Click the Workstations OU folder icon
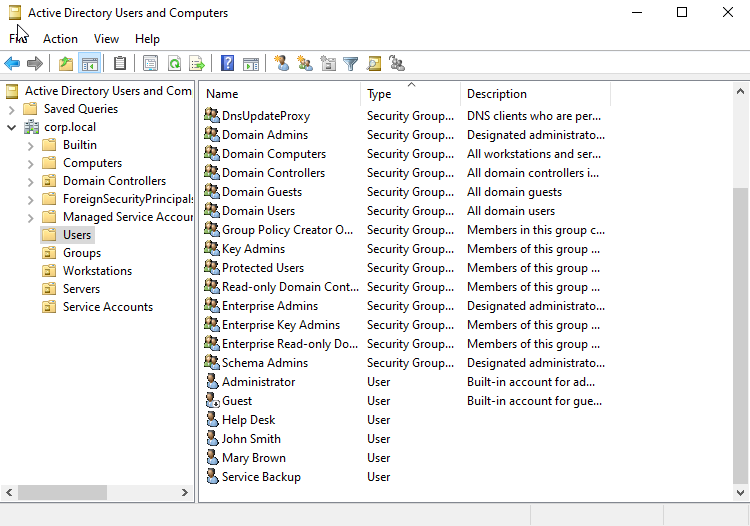The image size is (750, 526). pyautogui.click(x=49, y=271)
